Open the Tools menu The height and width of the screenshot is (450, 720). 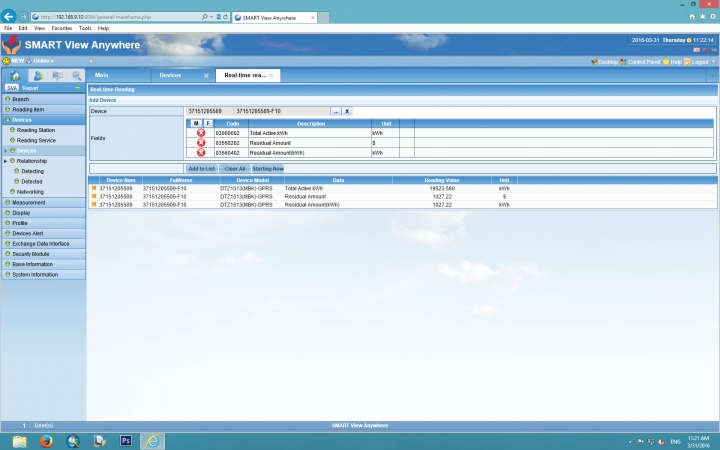click(x=85, y=28)
